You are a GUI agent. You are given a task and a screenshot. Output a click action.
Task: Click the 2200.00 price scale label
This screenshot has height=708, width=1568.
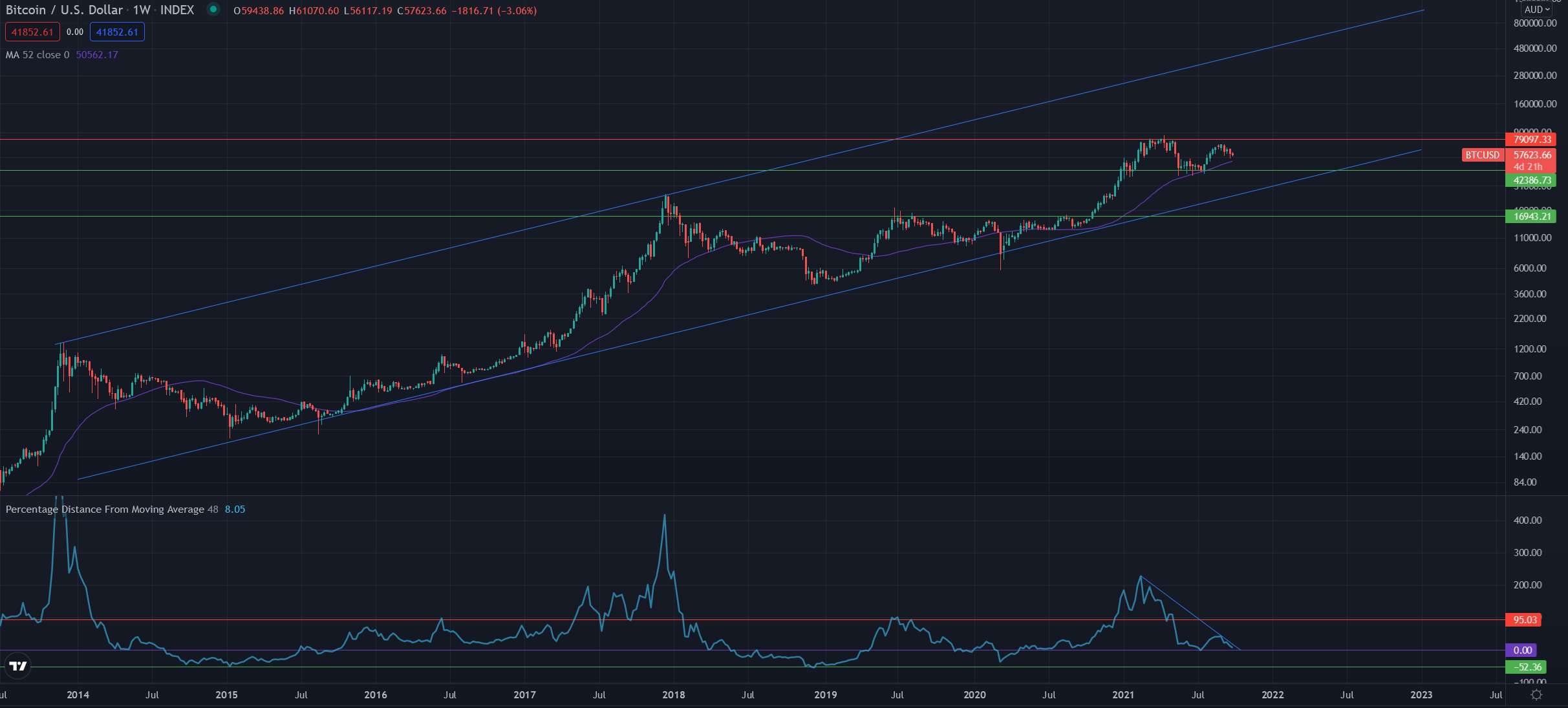1530,319
